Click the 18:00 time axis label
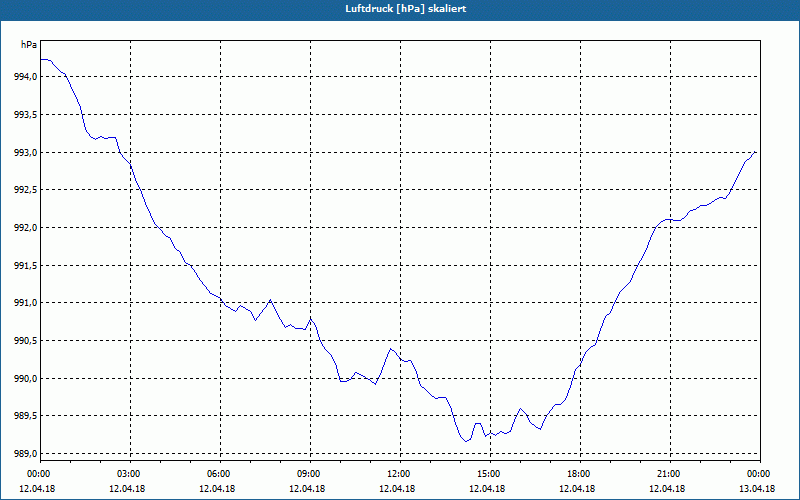This screenshot has height=500, width=800. click(580, 474)
